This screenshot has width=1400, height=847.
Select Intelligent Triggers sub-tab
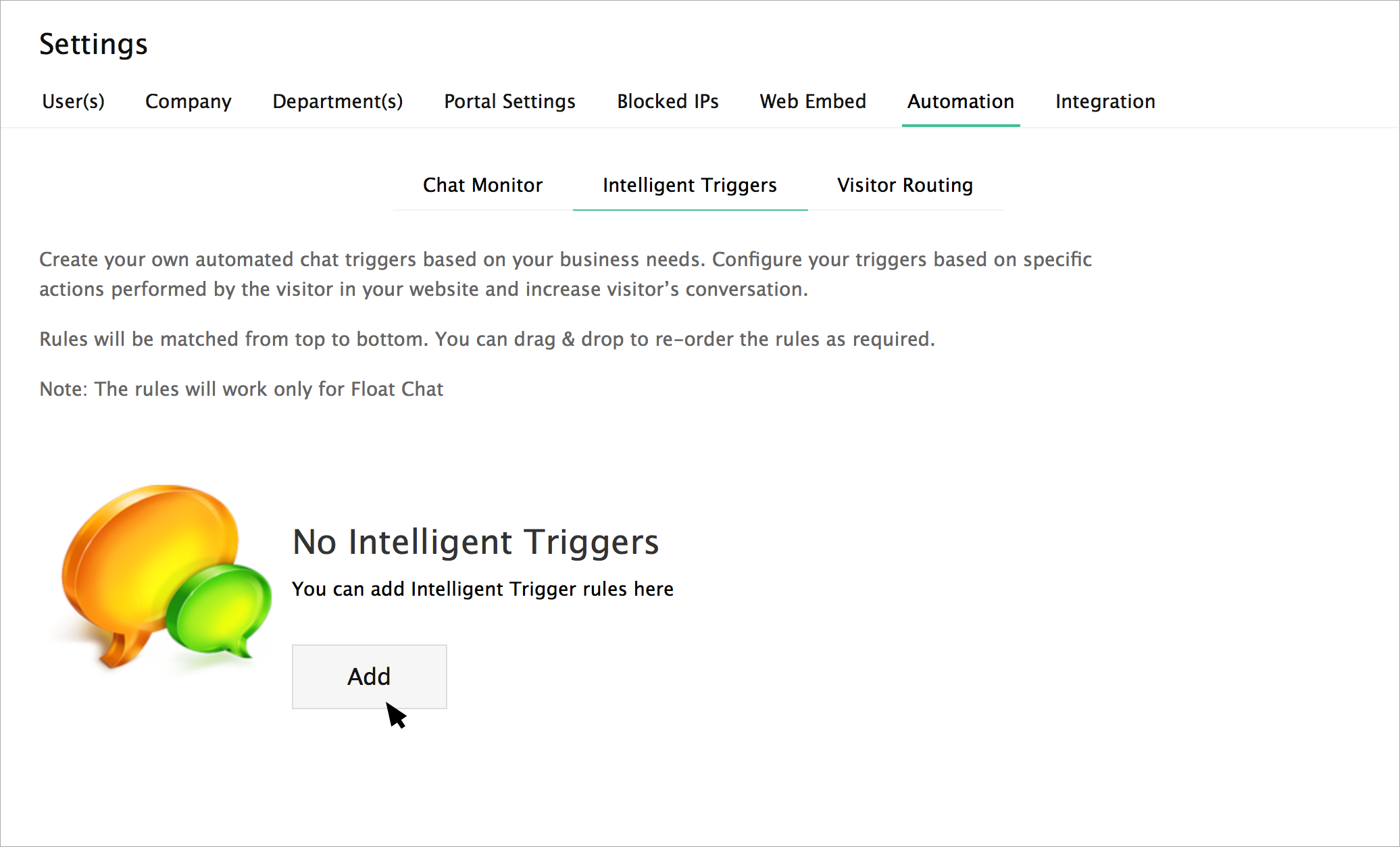click(689, 185)
